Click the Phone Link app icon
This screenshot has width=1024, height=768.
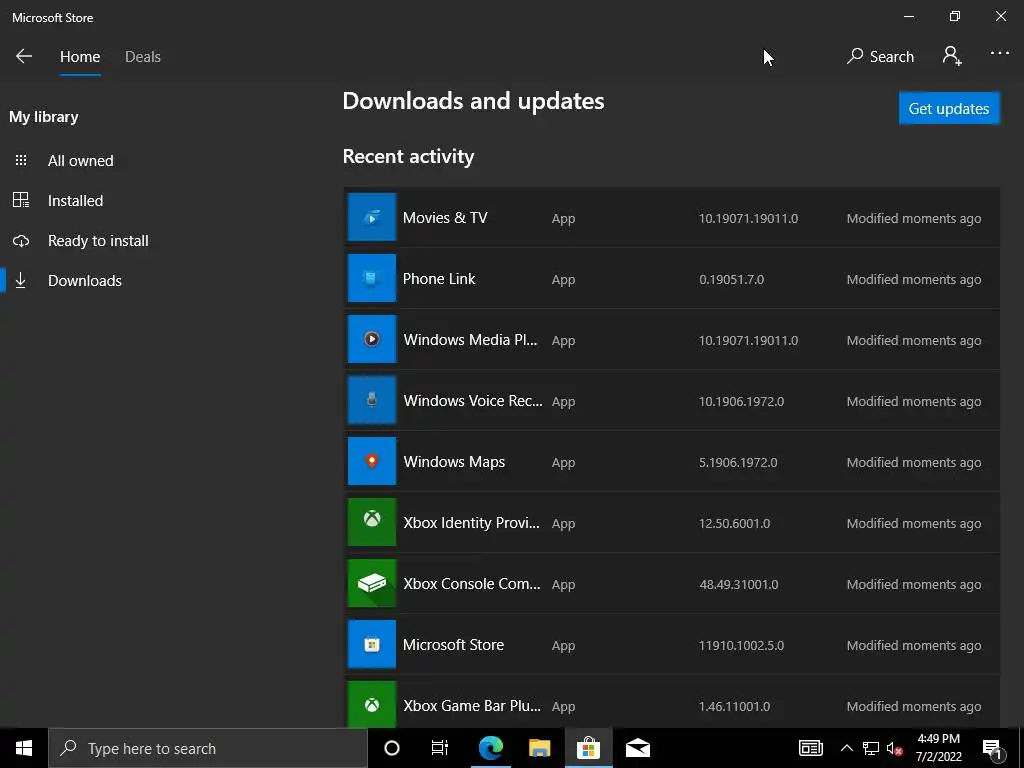pyautogui.click(x=372, y=278)
